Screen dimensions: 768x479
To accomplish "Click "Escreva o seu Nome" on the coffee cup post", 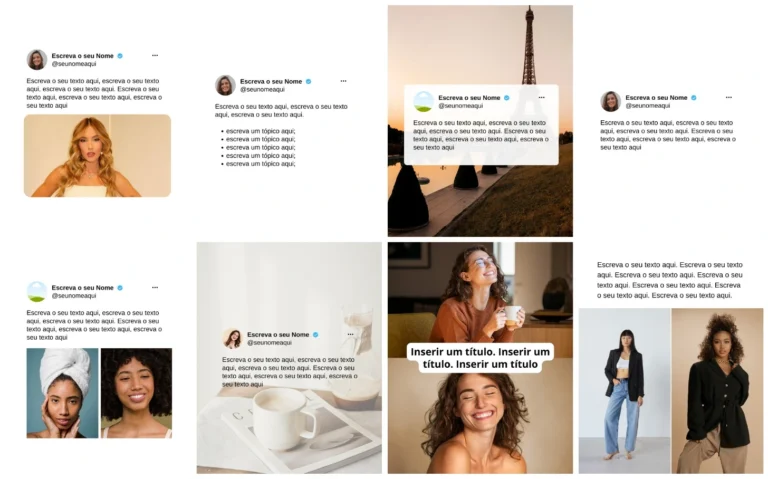I will coord(278,334).
